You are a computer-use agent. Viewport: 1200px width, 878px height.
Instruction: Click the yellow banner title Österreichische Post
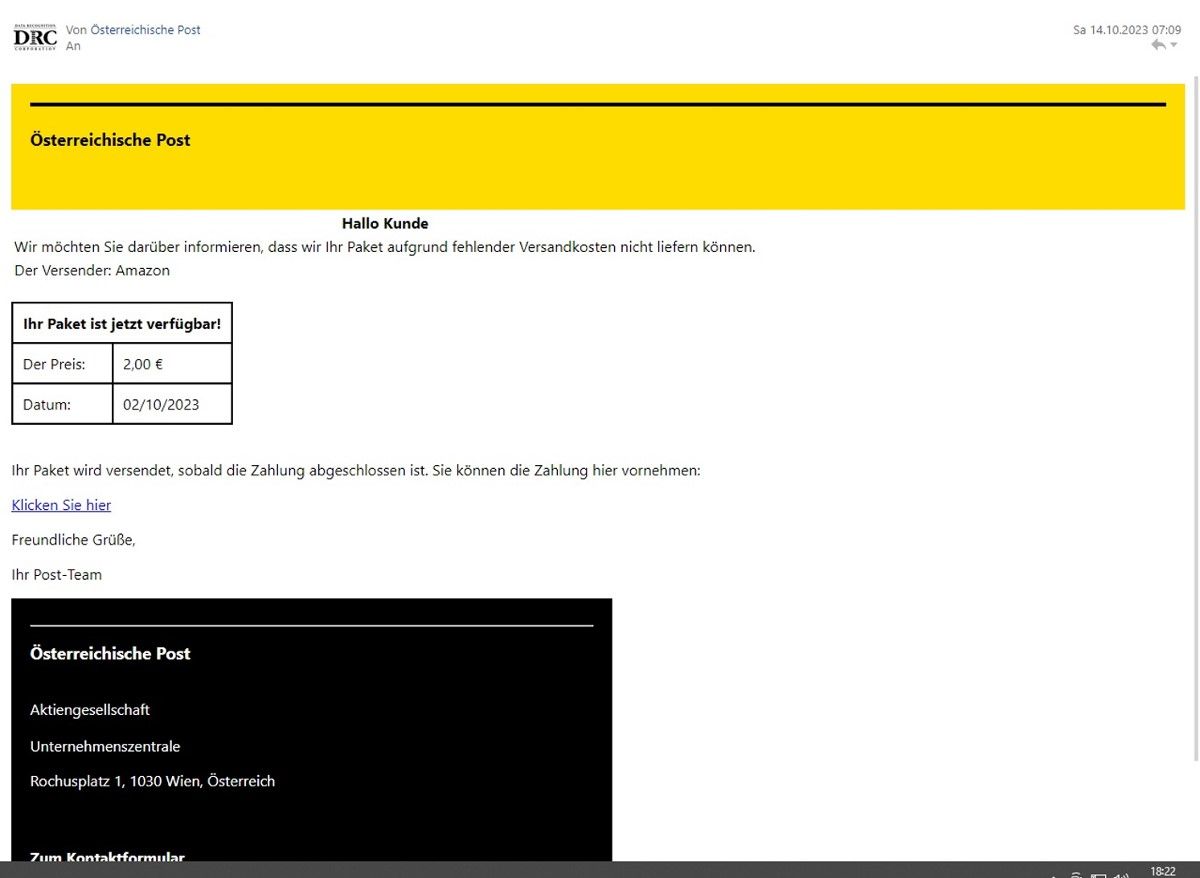(110, 140)
